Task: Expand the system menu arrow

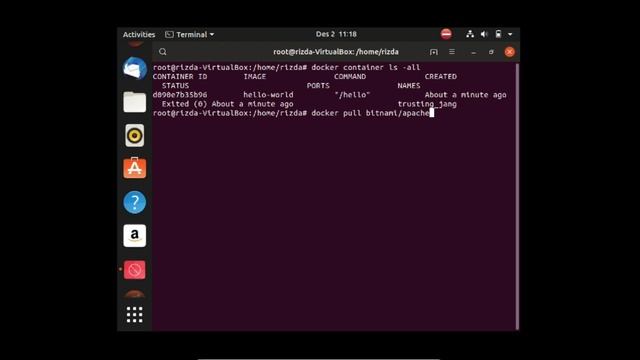Action: click(510, 34)
